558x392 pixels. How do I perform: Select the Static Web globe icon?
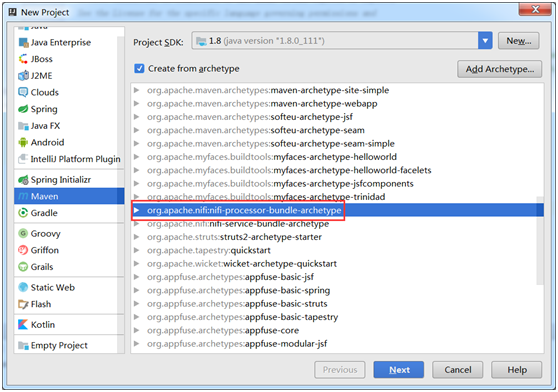point(23,287)
